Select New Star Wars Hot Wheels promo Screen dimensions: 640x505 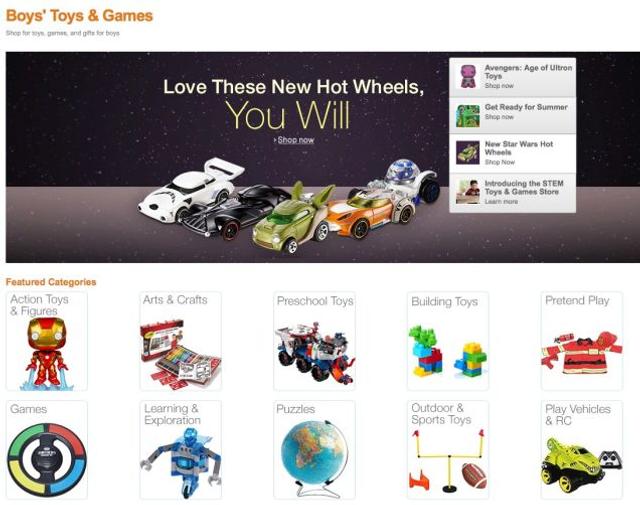point(513,153)
